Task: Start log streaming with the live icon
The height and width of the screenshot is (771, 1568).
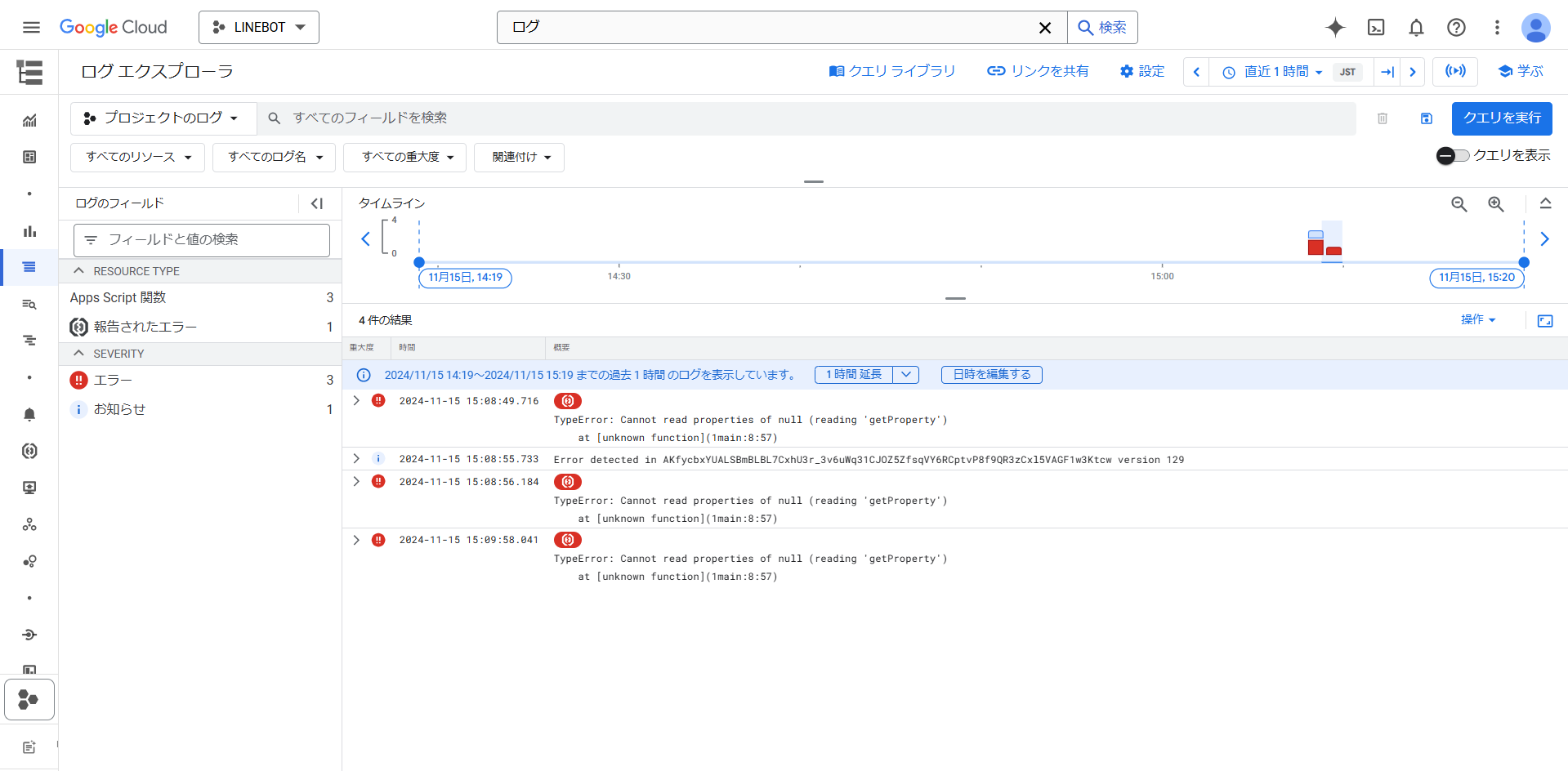Action: 1455,71
